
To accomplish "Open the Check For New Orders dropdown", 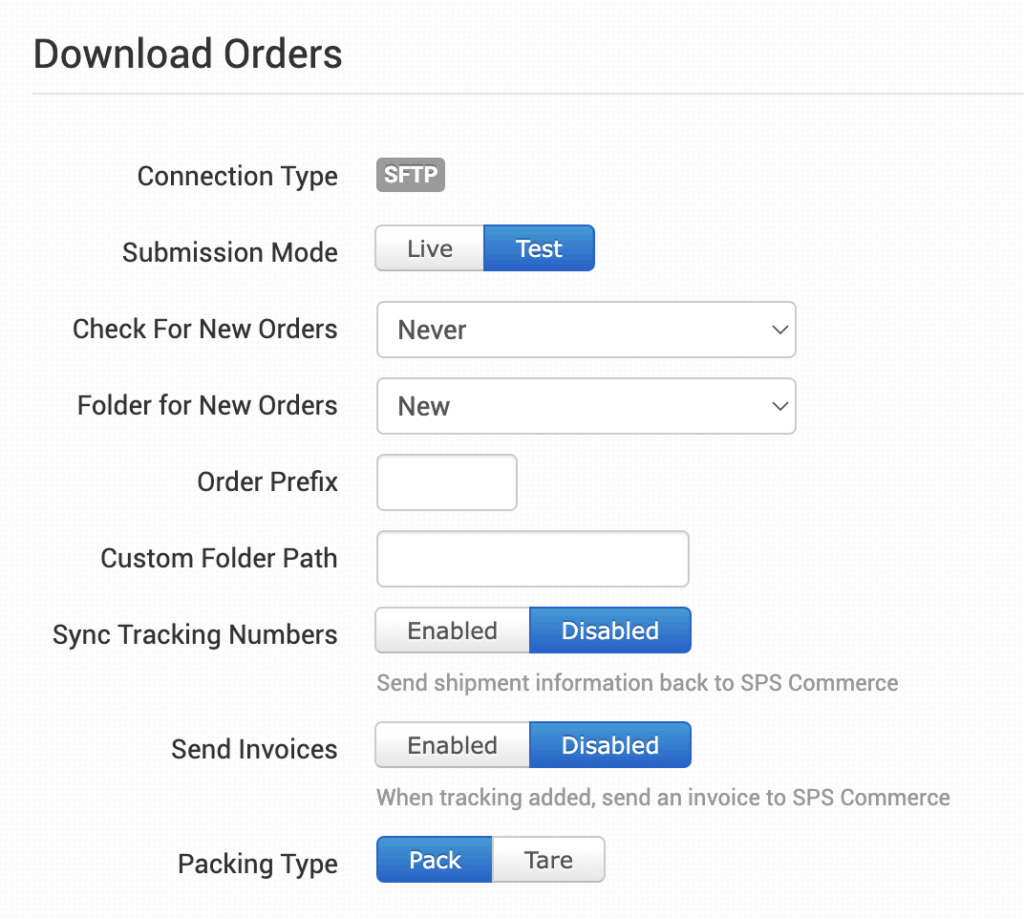I will (x=585, y=330).
